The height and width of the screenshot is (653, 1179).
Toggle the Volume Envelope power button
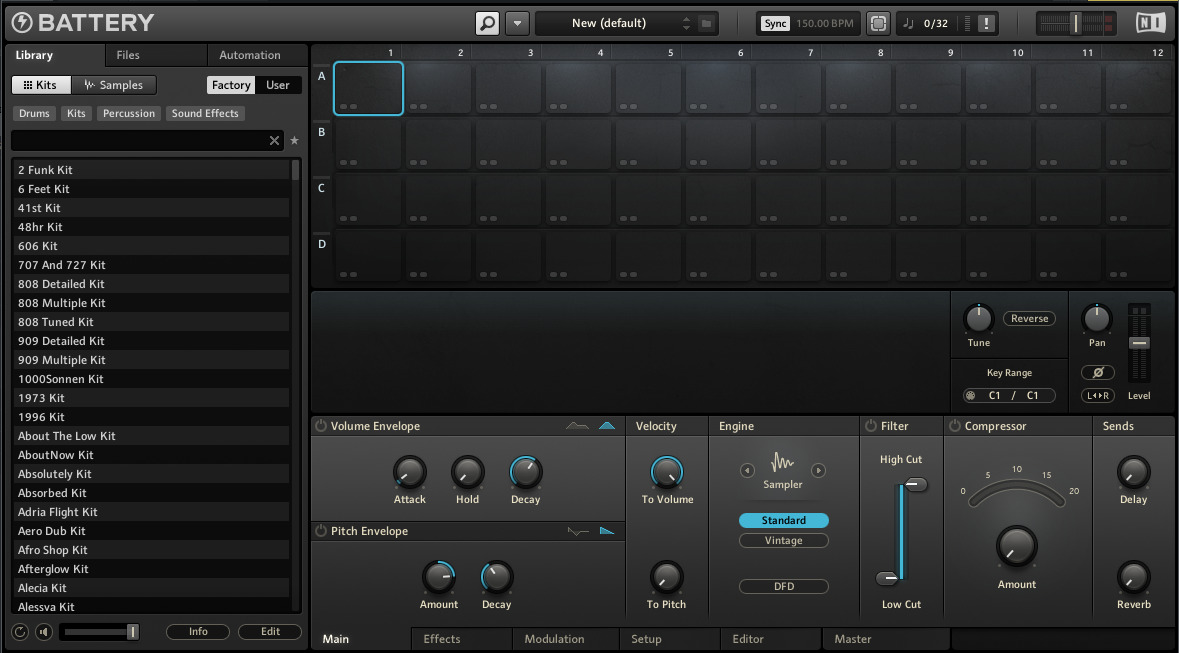click(321, 426)
